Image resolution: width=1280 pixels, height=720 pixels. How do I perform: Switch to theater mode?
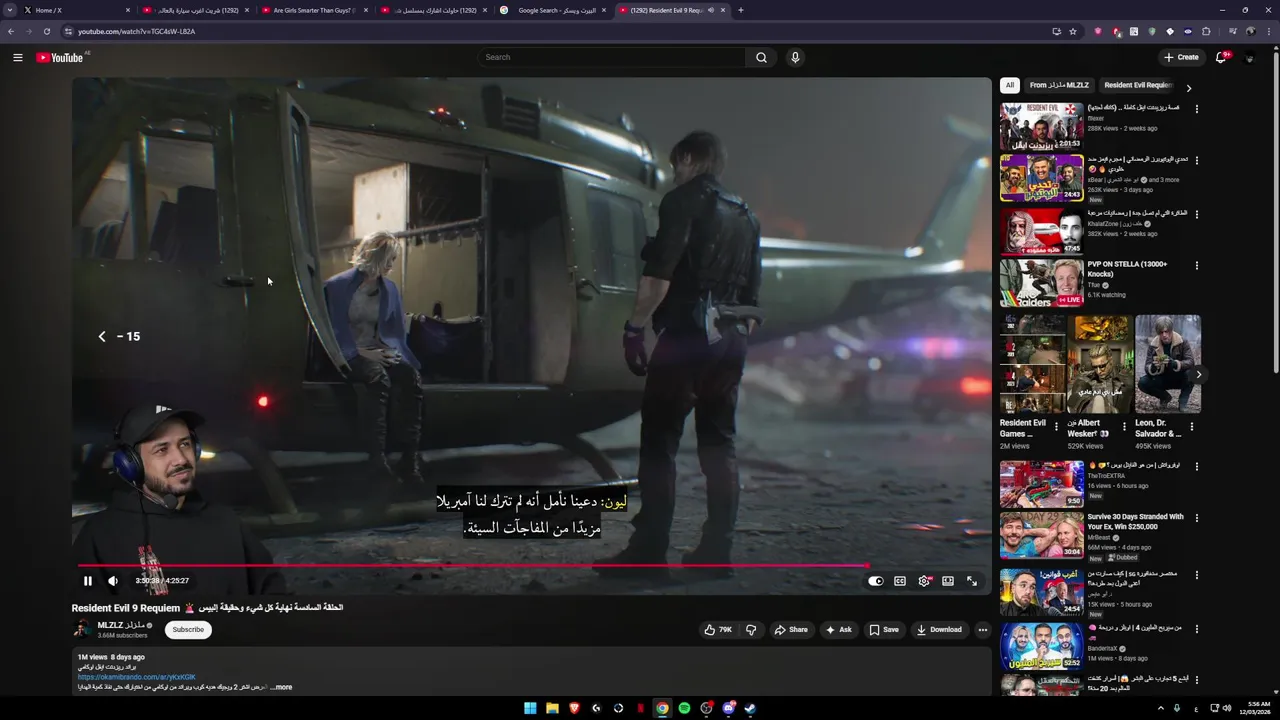(x=948, y=581)
